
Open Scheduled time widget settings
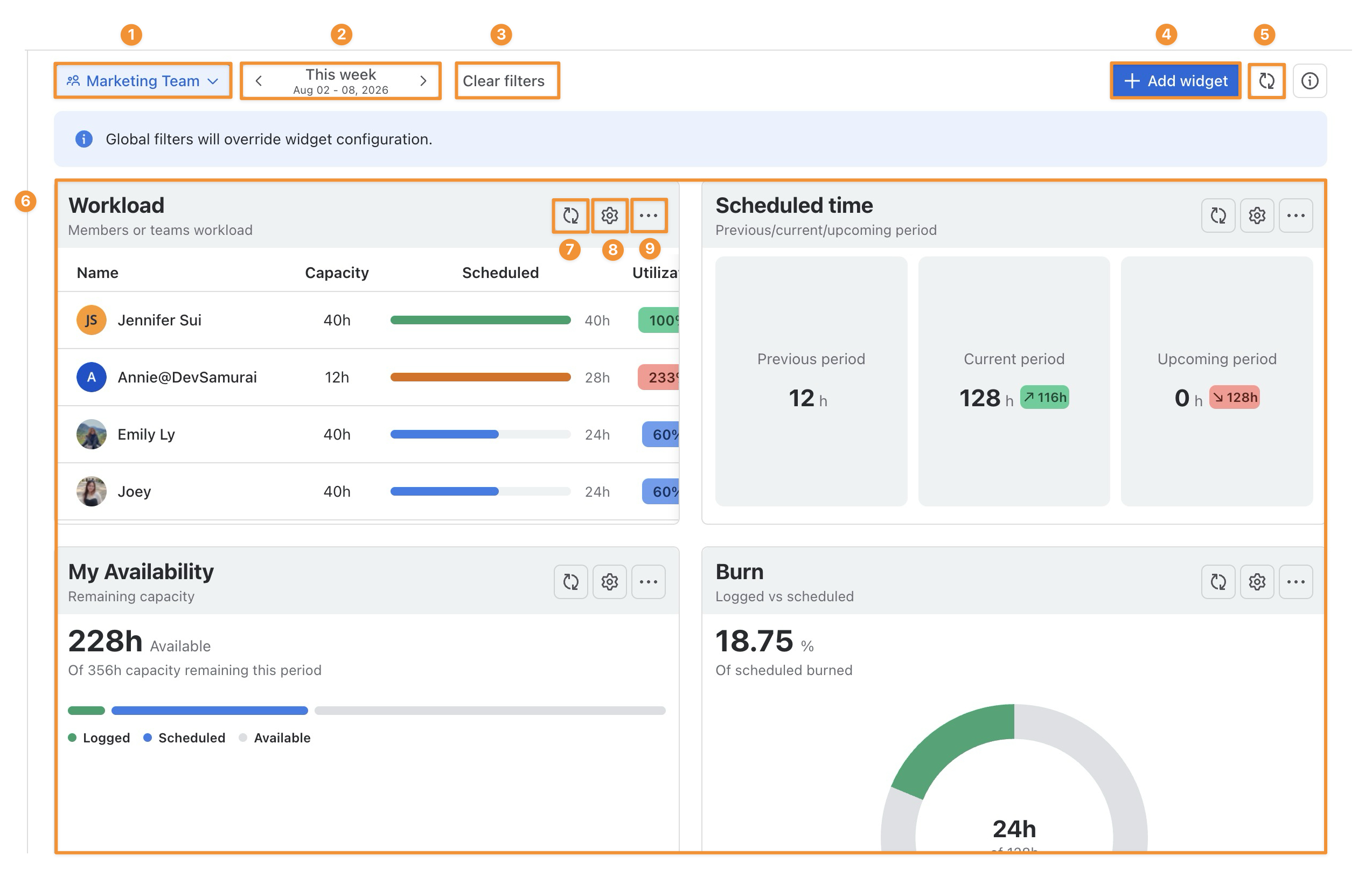coord(1257,215)
